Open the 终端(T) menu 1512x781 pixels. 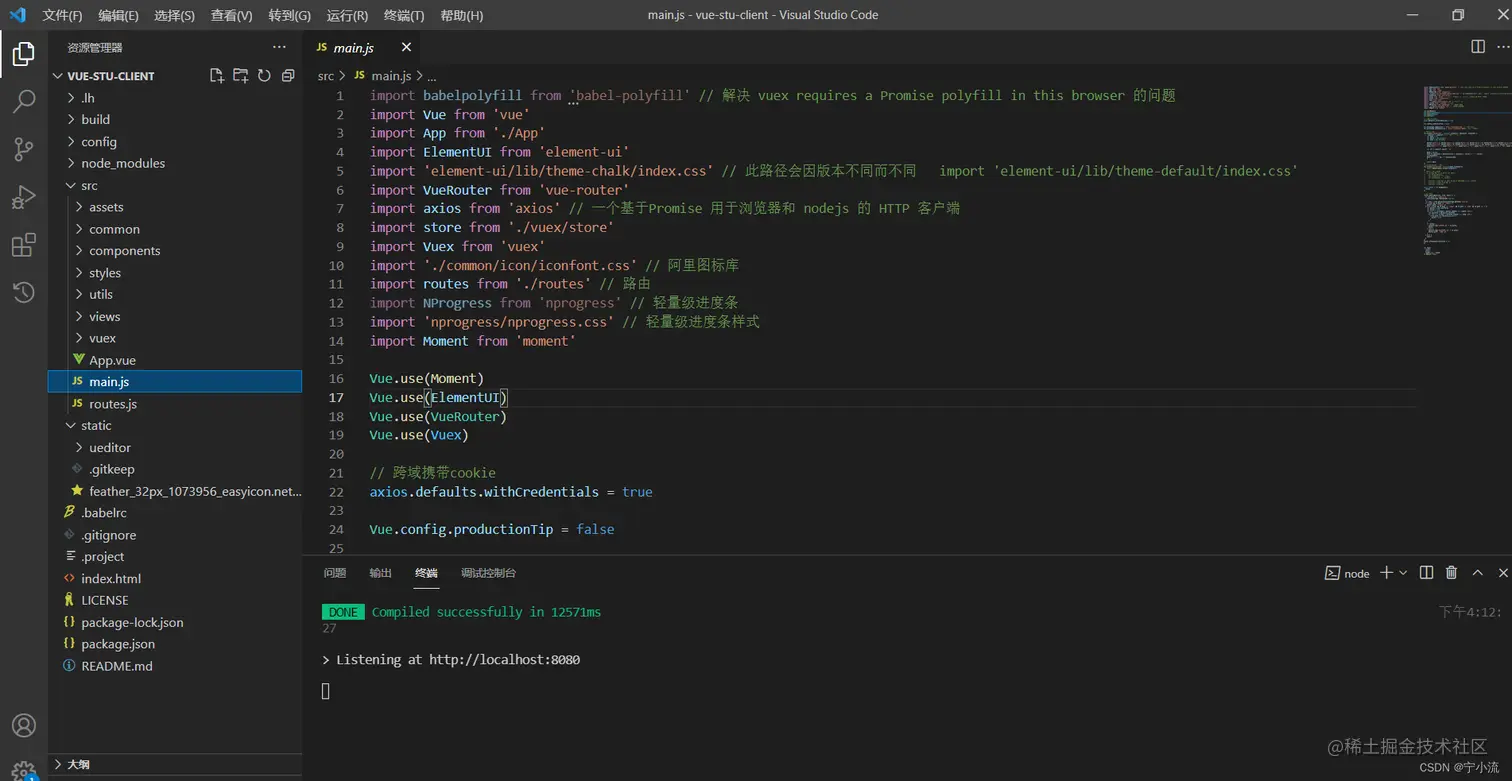[404, 15]
